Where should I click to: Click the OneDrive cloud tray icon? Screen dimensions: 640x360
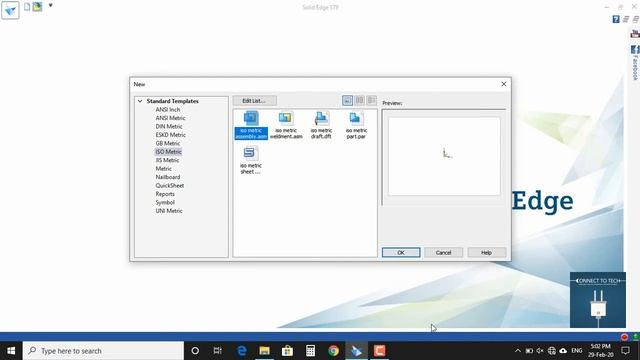point(563,351)
